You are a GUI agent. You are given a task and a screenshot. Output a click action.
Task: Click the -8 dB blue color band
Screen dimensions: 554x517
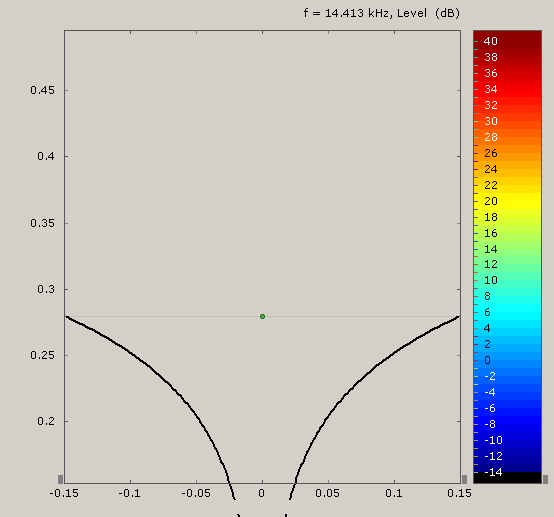(x=507, y=424)
